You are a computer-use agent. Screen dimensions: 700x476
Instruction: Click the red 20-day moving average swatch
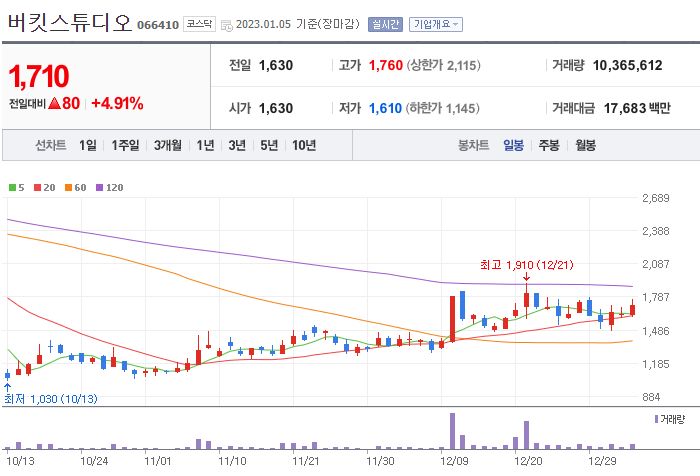[x=38, y=188]
